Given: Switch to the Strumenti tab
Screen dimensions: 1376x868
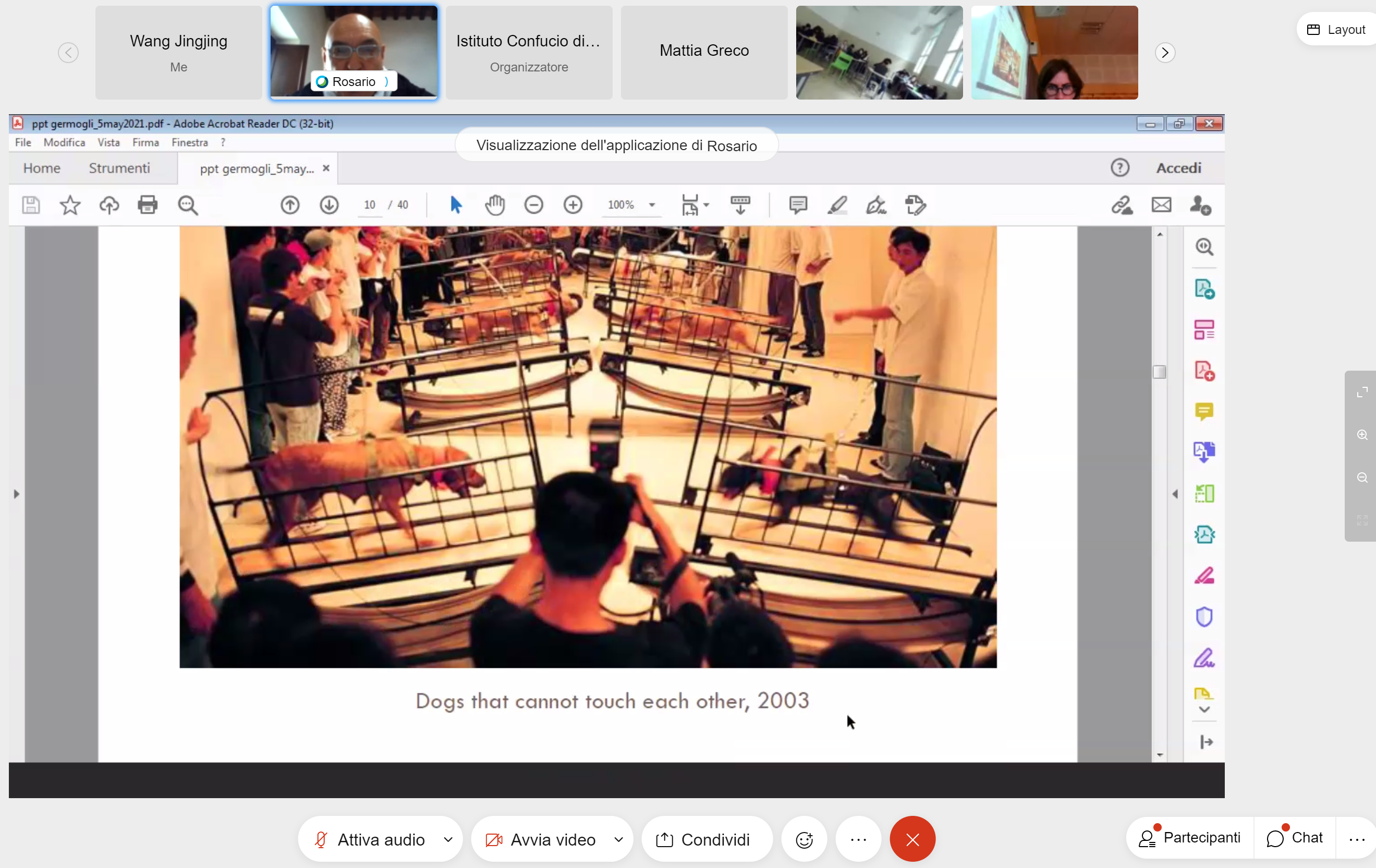Looking at the screenshot, I should pos(119,168).
